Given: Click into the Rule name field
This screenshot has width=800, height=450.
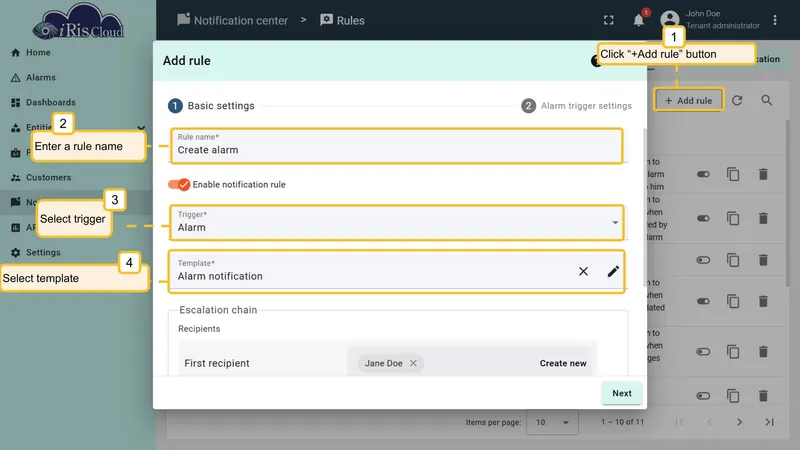Looking at the screenshot, I should [x=396, y=145].
